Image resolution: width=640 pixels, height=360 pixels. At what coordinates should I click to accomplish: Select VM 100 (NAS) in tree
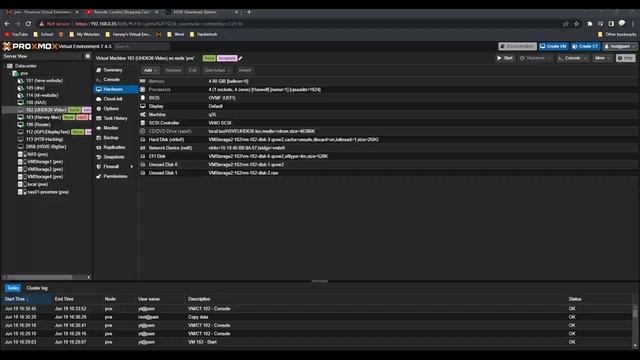click(x=36, y=103)
